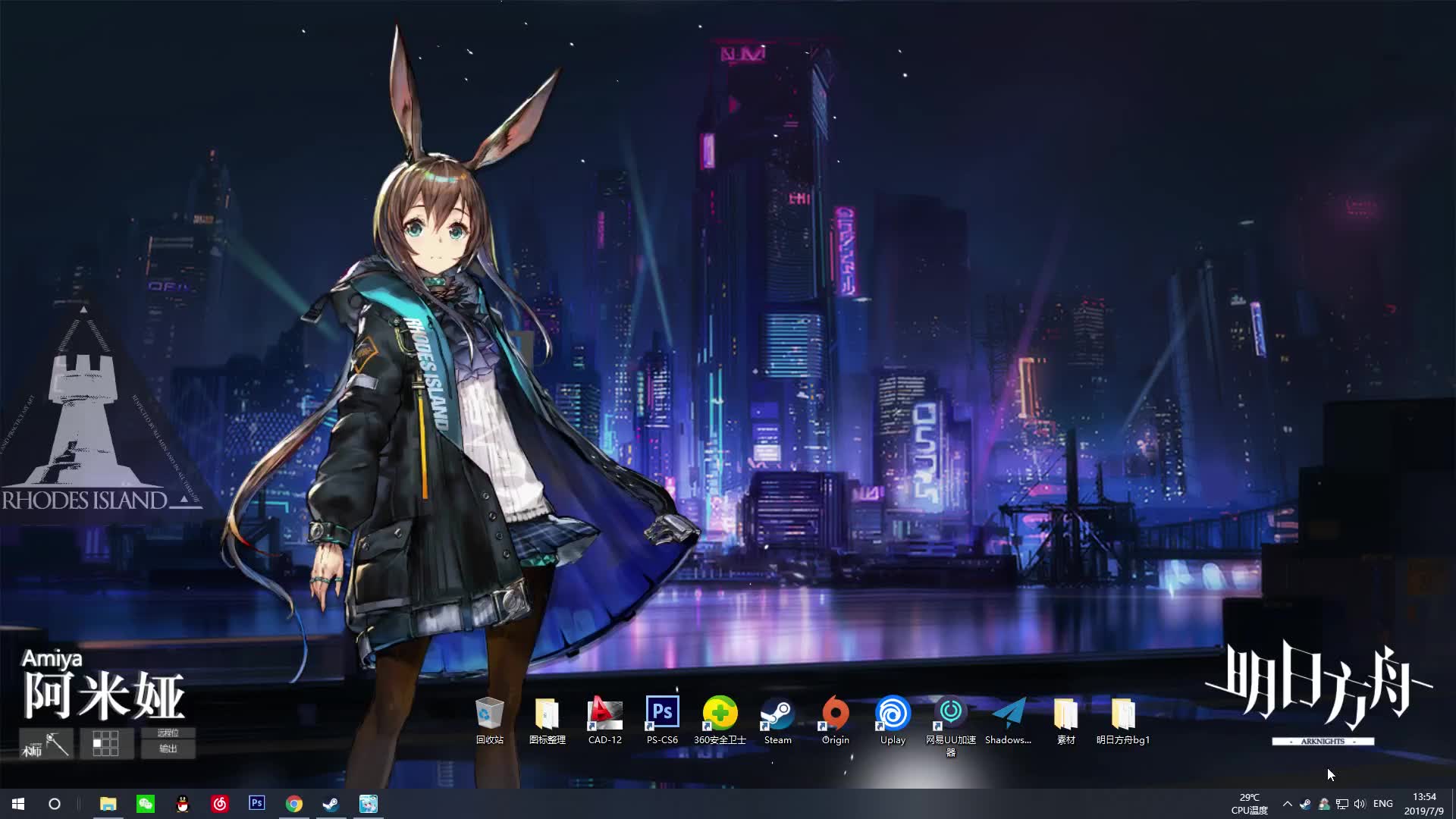Launch the Uplay desktop shortcut

[x=893, y=720]
